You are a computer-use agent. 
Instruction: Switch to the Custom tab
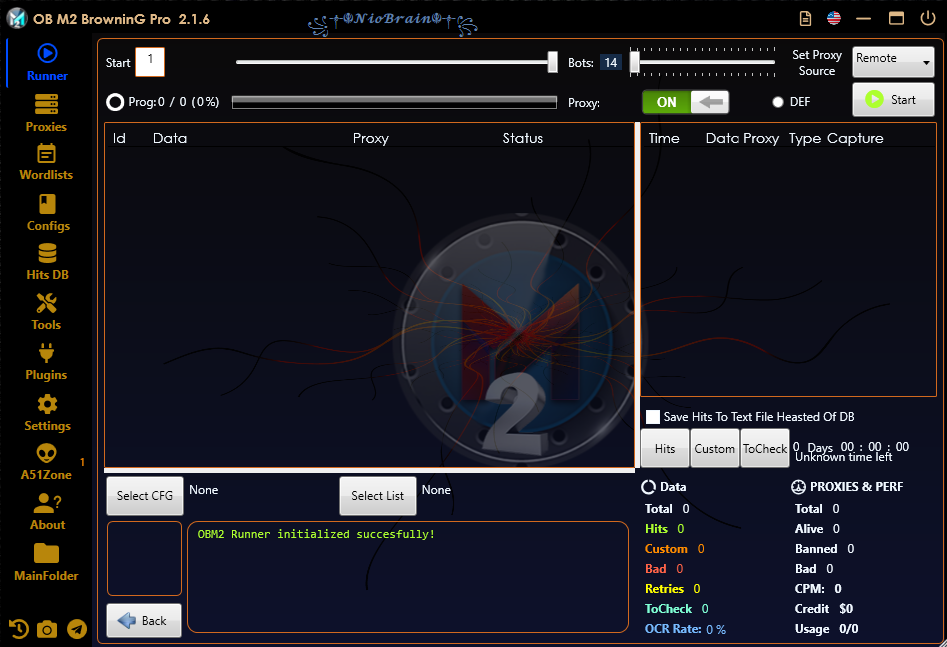click(x=714, y=448)
